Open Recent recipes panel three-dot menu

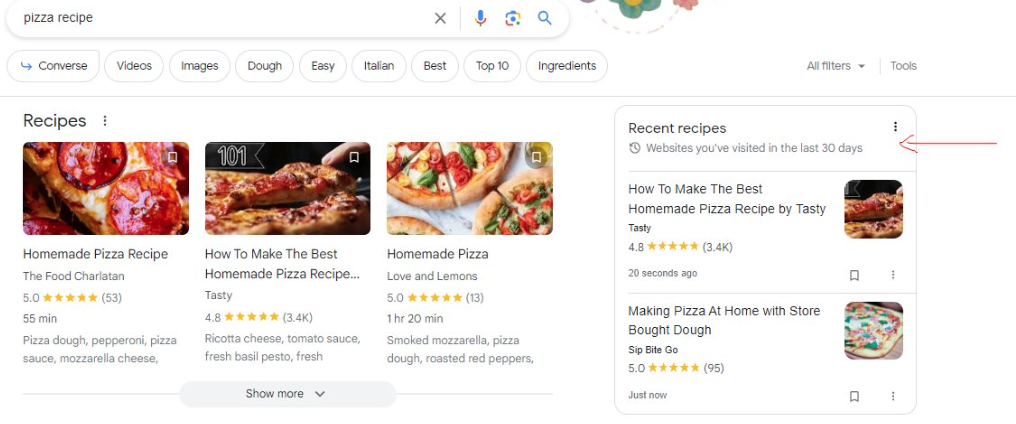click(895, 127)
